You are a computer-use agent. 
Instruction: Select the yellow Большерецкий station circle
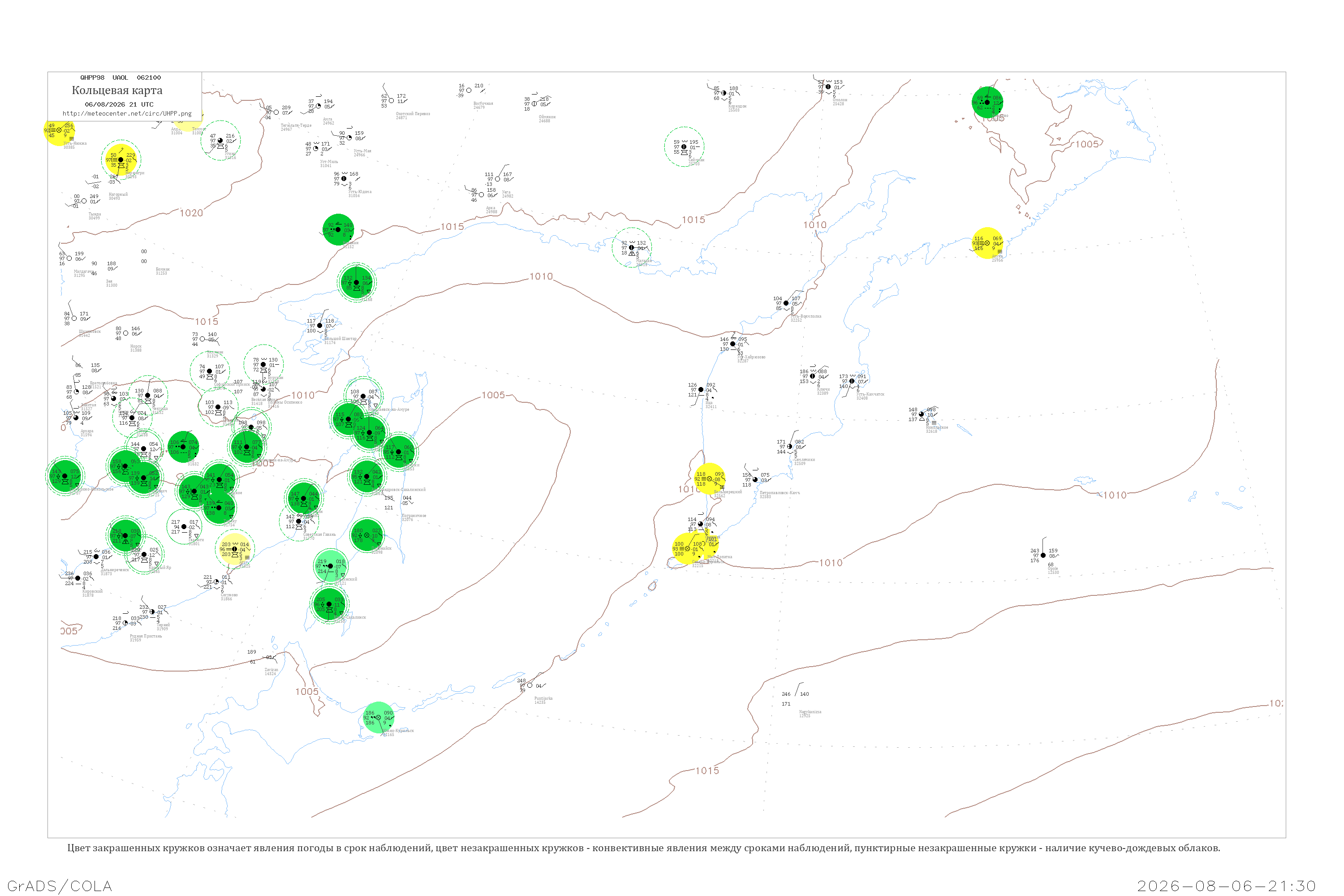point(709,479)
